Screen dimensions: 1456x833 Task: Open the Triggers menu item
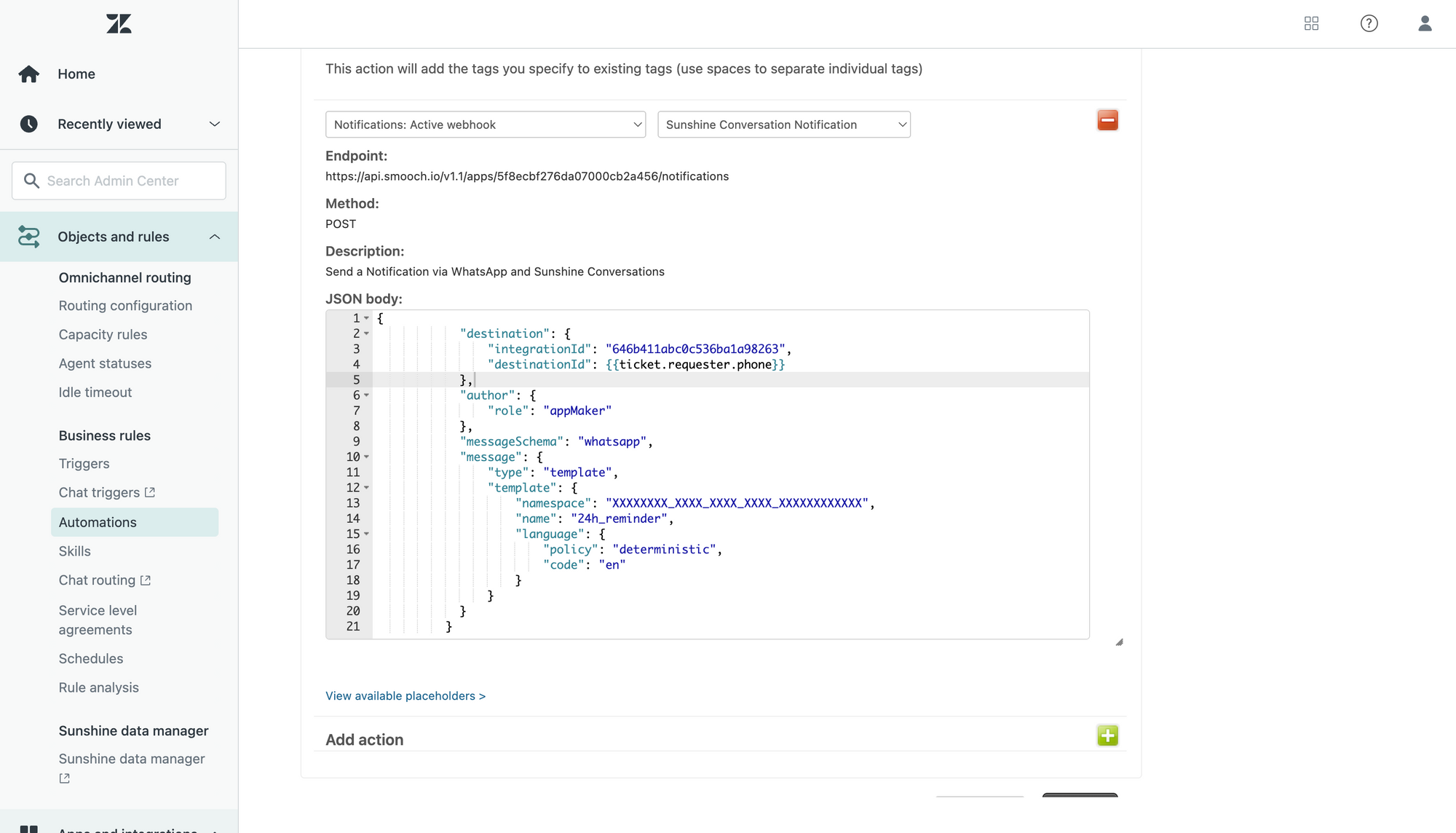click(x=84, y=464)
